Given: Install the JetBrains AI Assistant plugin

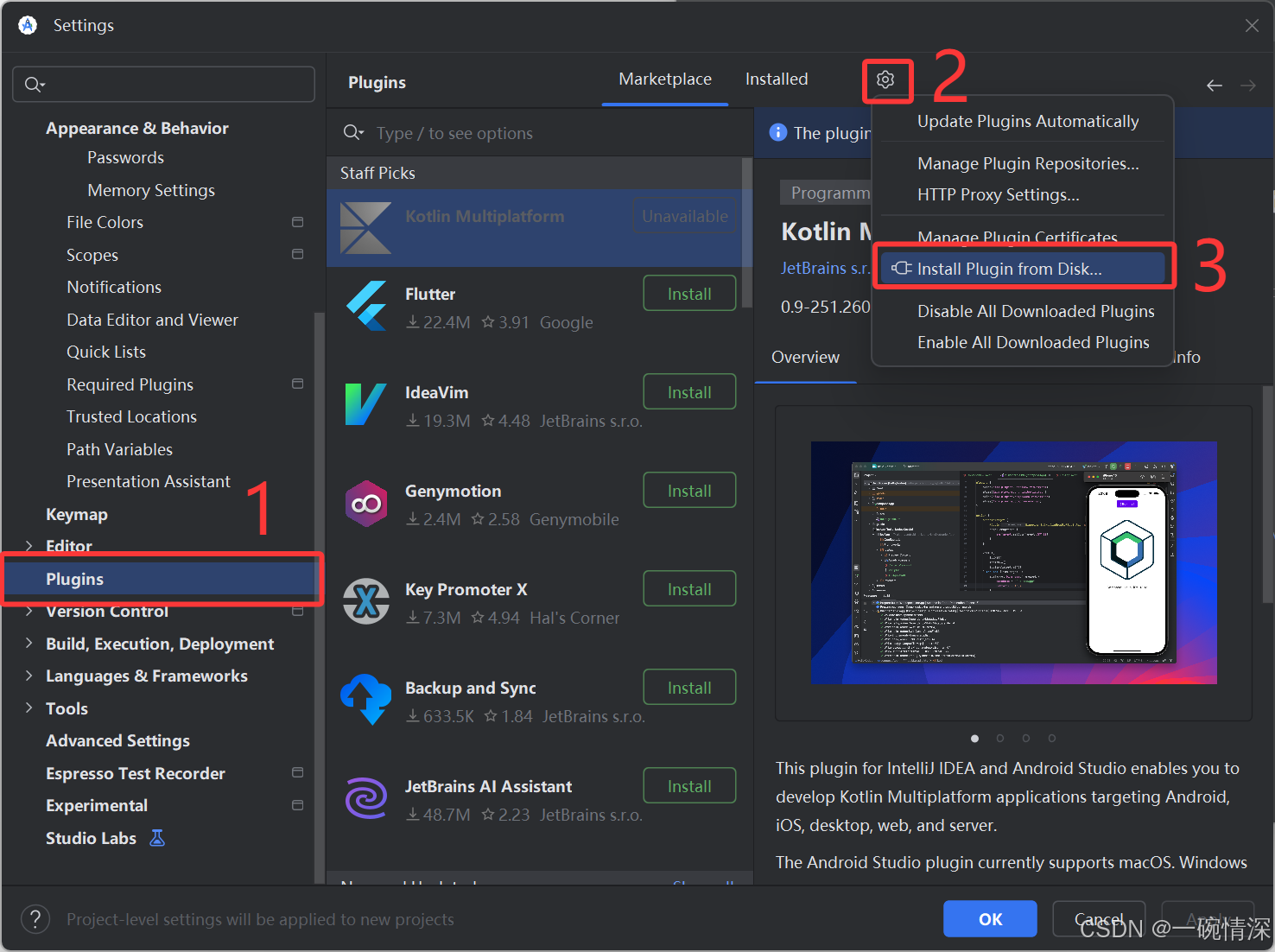Looking at the screenshot, I should [x=689, y=786].
